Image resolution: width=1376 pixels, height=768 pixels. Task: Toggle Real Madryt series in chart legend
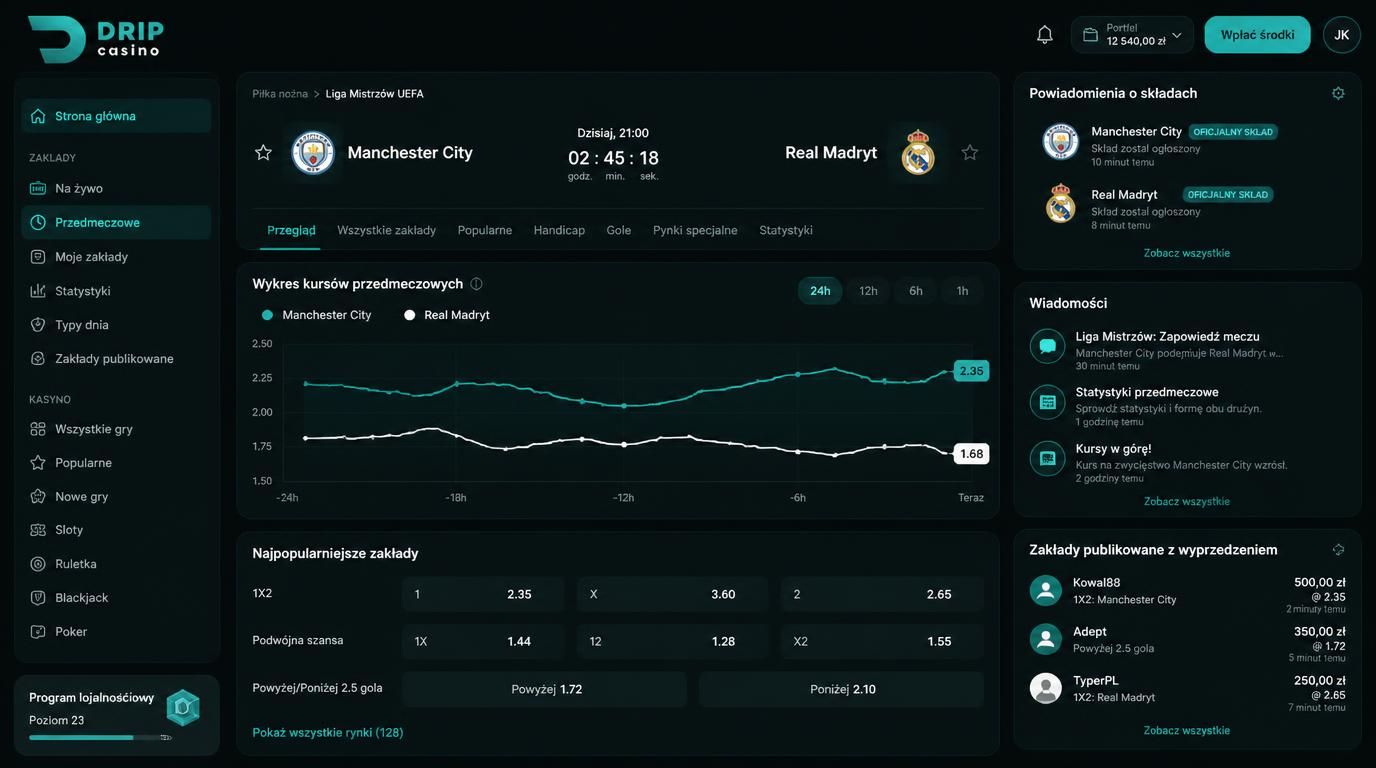447,315
